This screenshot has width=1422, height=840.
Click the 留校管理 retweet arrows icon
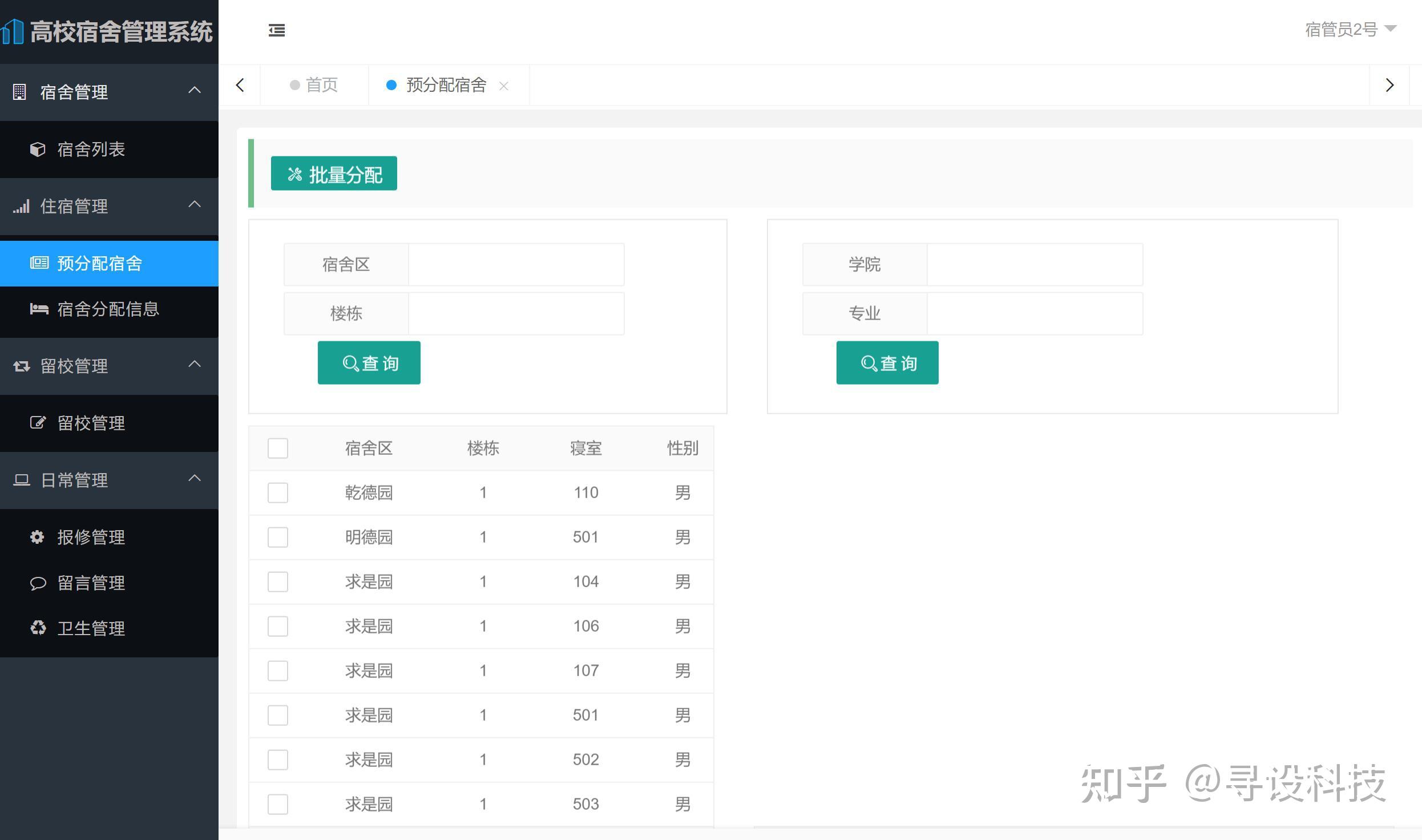(22, 366)
